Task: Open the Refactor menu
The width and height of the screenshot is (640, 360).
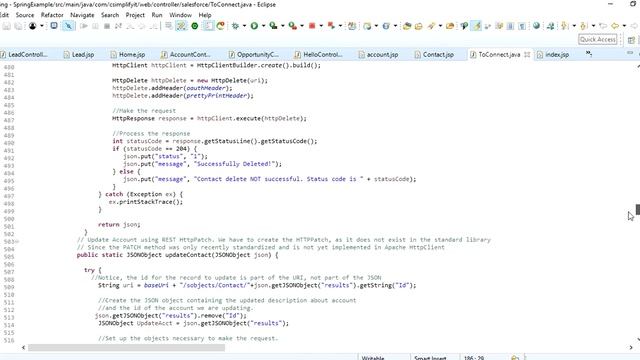Action: [52, 15]
